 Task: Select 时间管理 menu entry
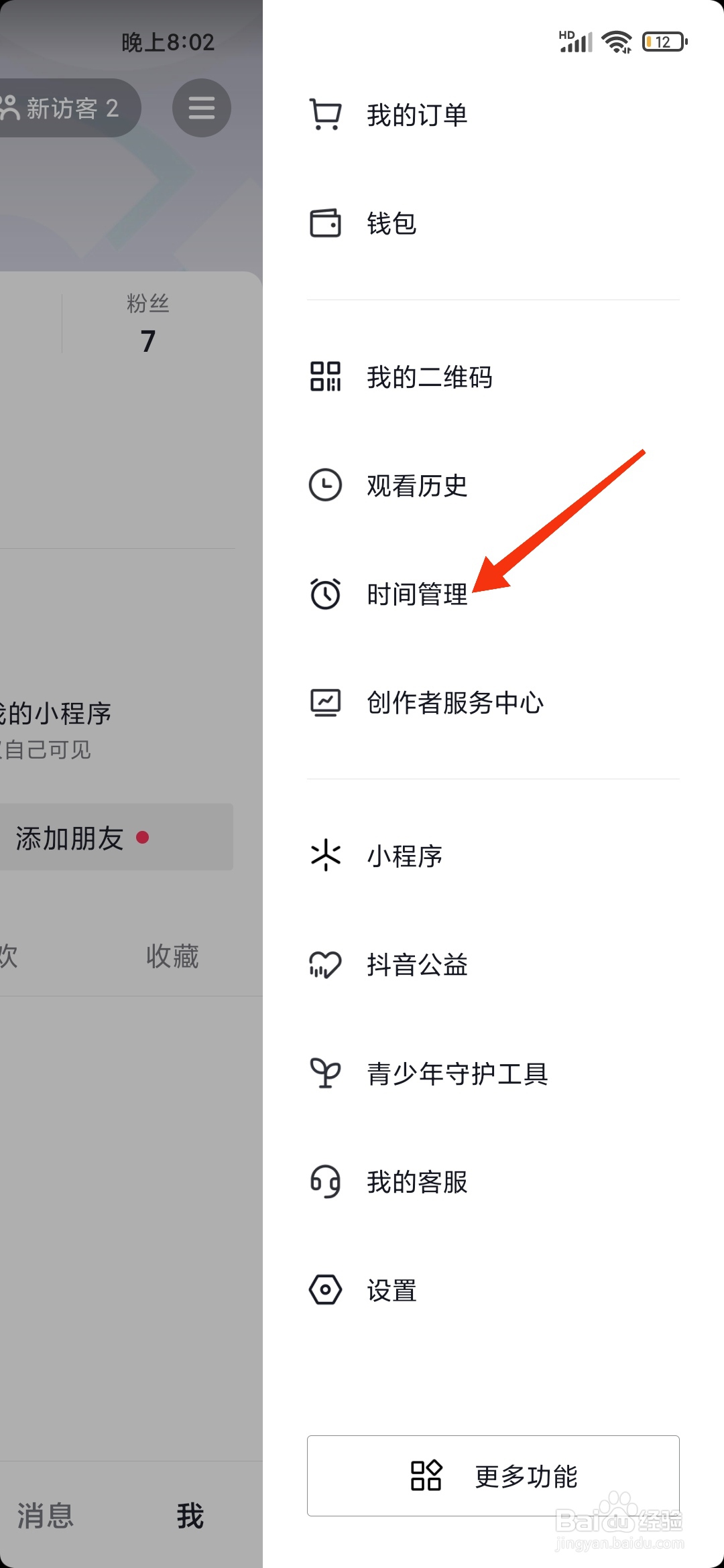(x=417, y=594)
